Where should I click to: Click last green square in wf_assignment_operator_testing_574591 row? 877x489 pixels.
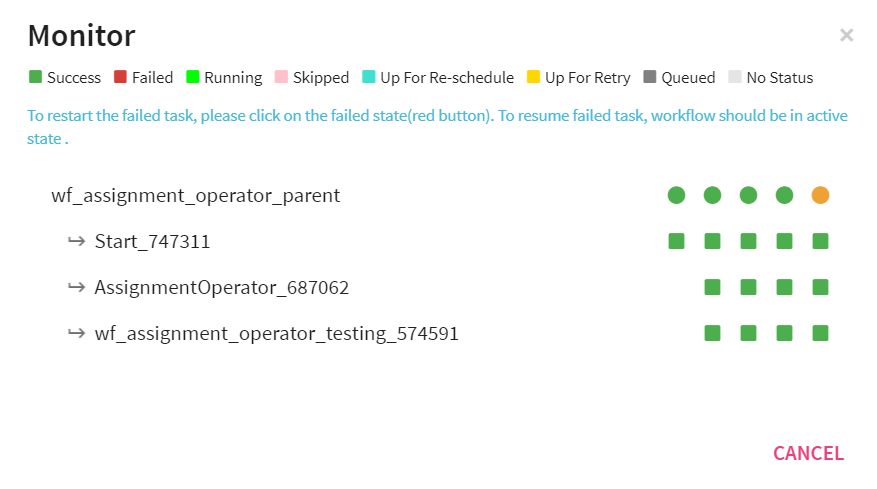tap(820, 333)
